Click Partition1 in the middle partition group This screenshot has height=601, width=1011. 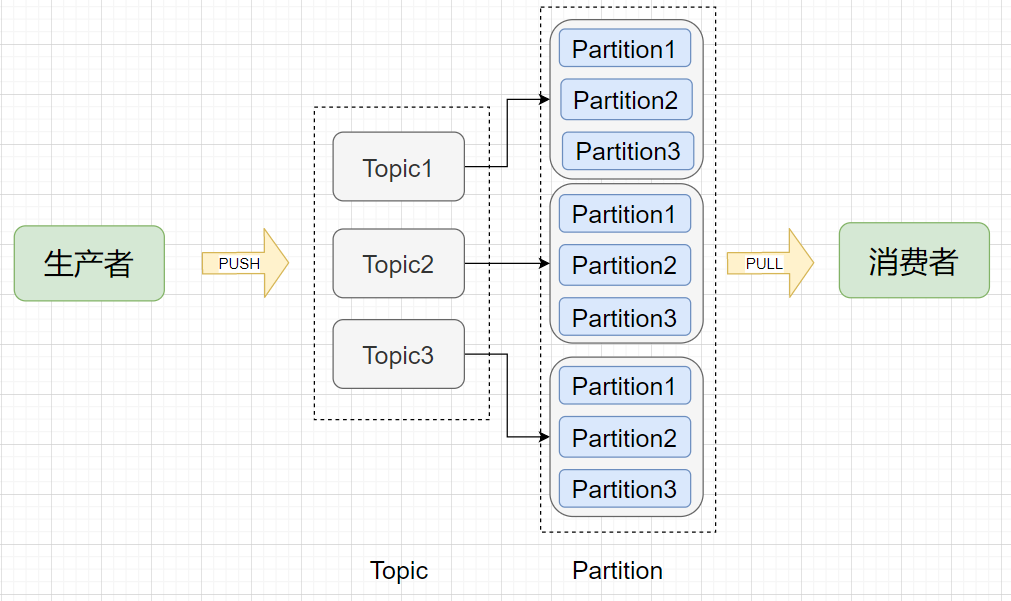[x=624, y=214]
